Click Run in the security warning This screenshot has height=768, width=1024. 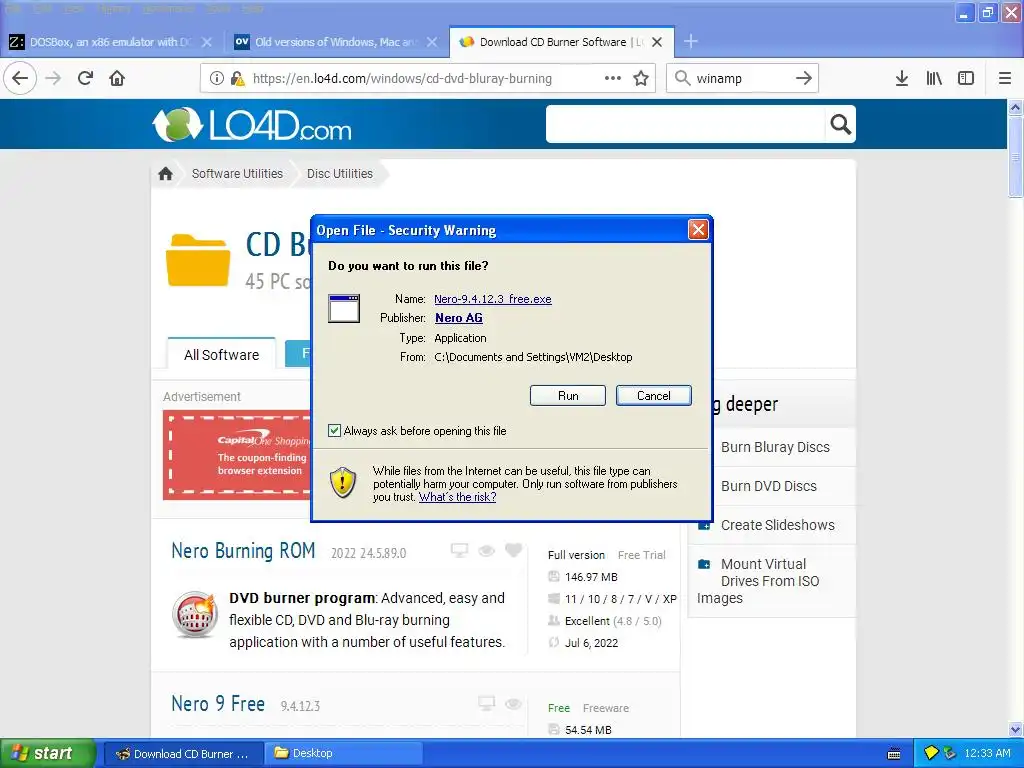click(x=568, y=396)
